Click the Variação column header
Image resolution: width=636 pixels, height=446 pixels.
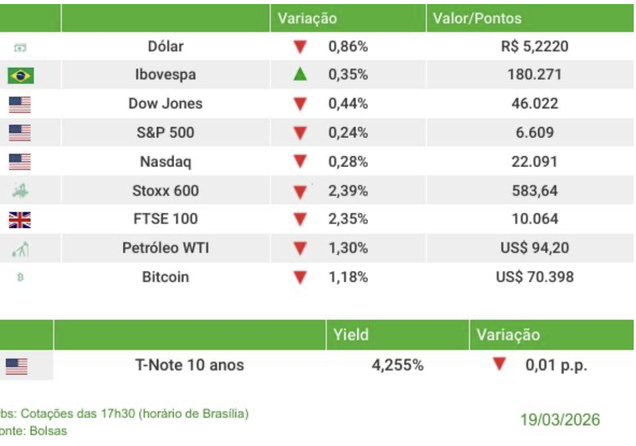[307, 18]
